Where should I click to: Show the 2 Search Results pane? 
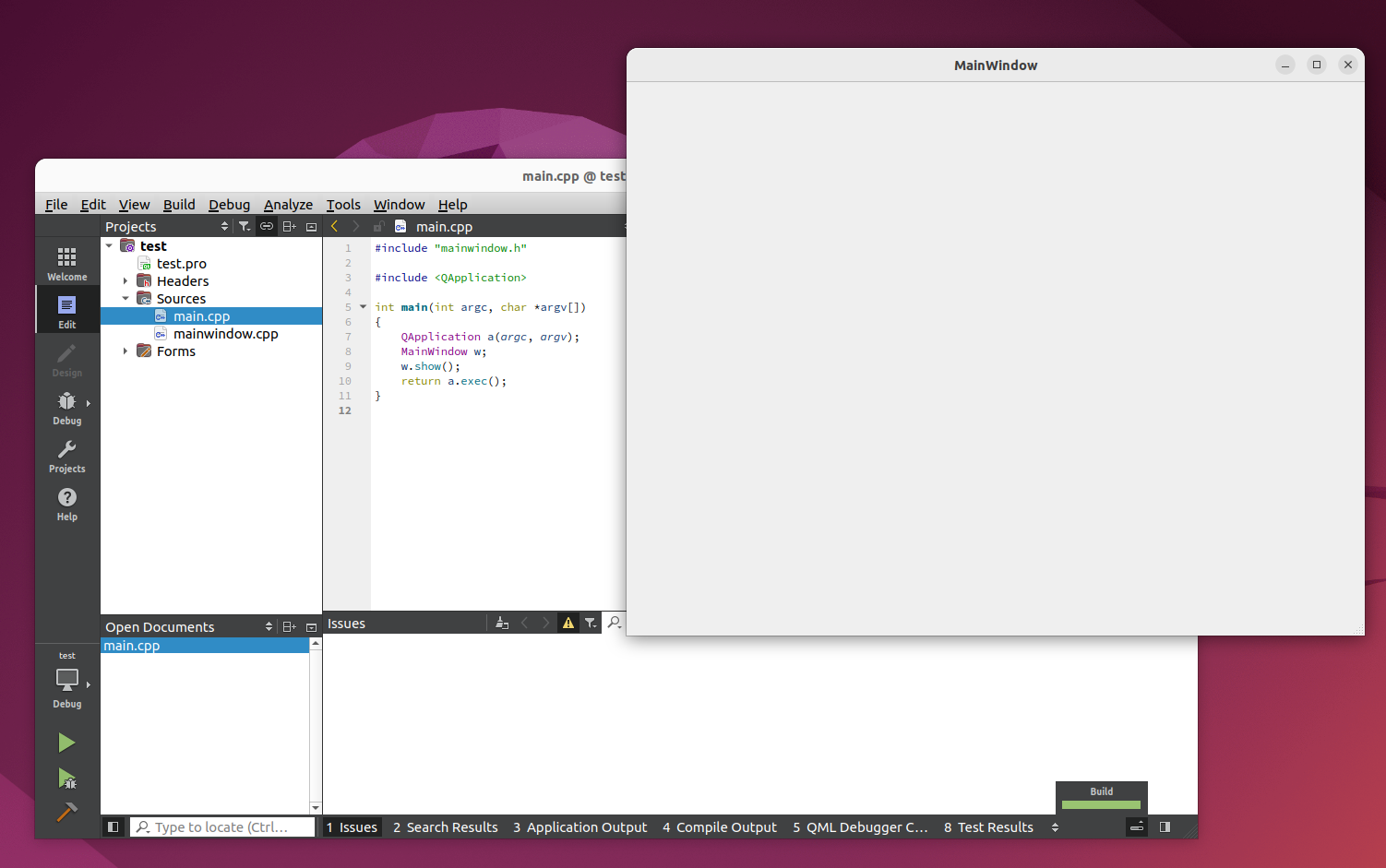(445, 827)
